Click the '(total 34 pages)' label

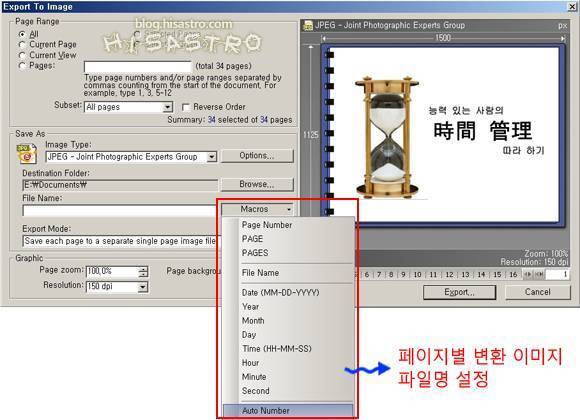pos(224,66)
